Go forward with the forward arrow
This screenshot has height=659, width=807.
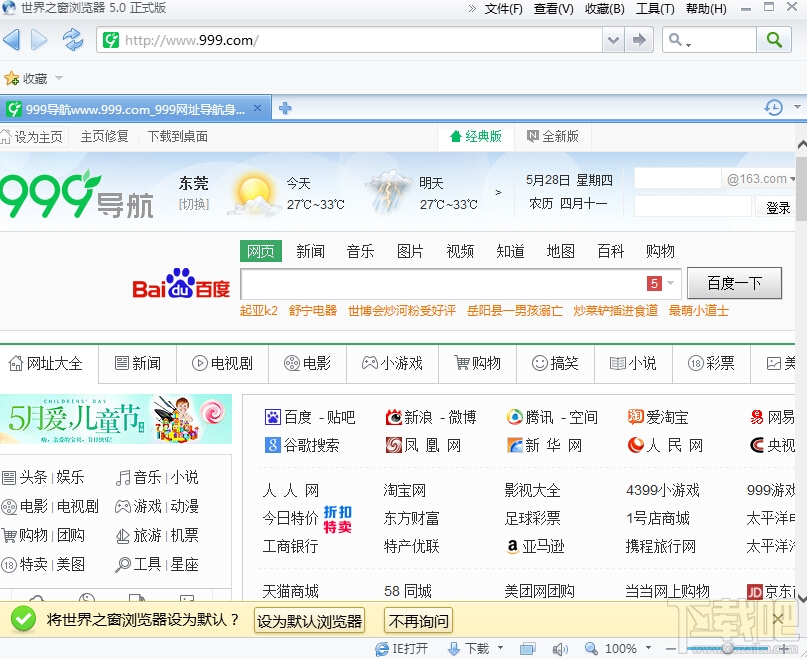coord(39,40)
